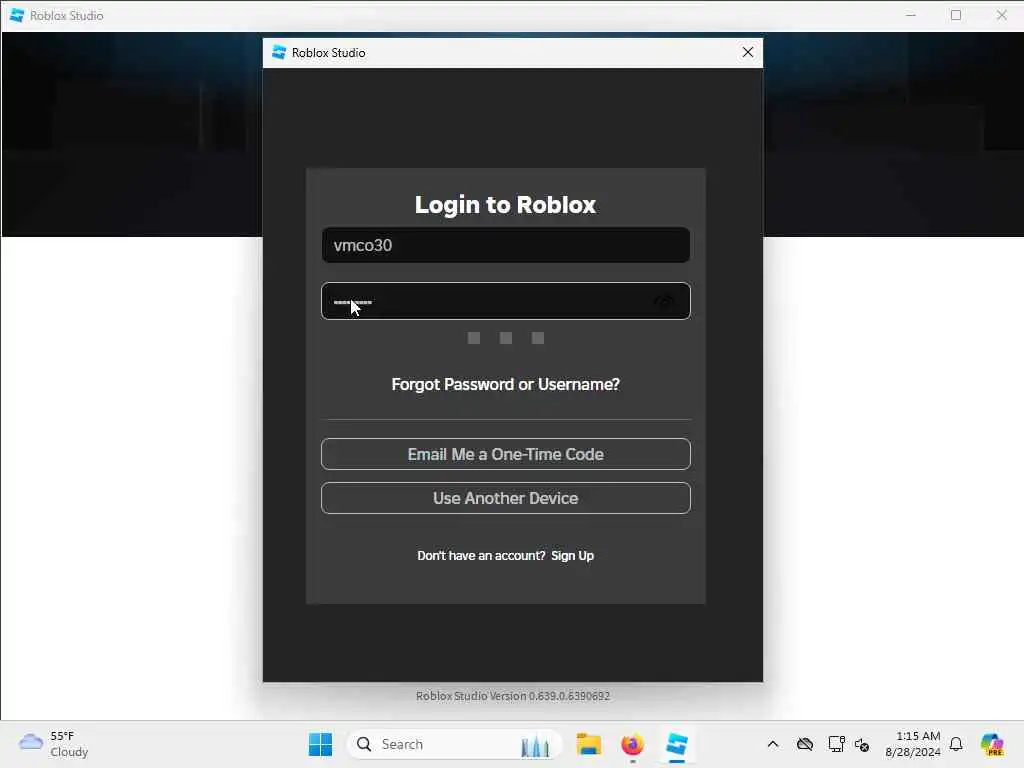Click the Roblox Studio taskbar icon
The width and height of the screenshot is (1024, 768).
(x=677, y=744)
